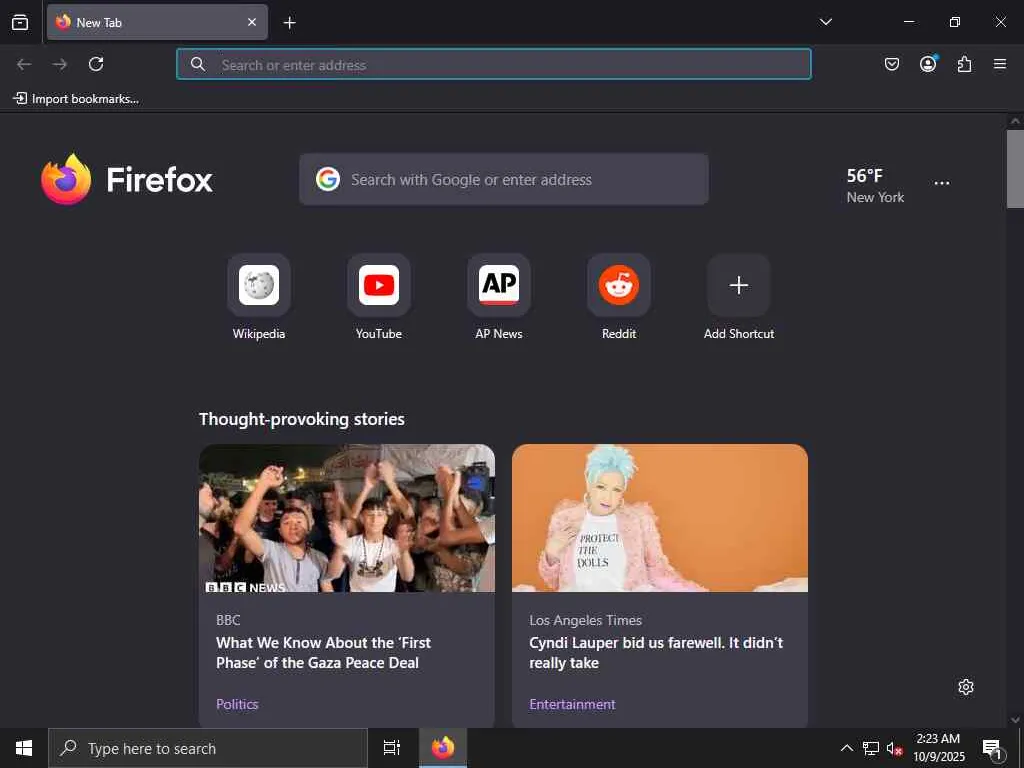Open the Pocket save icon
Viewport: 1024px width, 768px height.
891,64
